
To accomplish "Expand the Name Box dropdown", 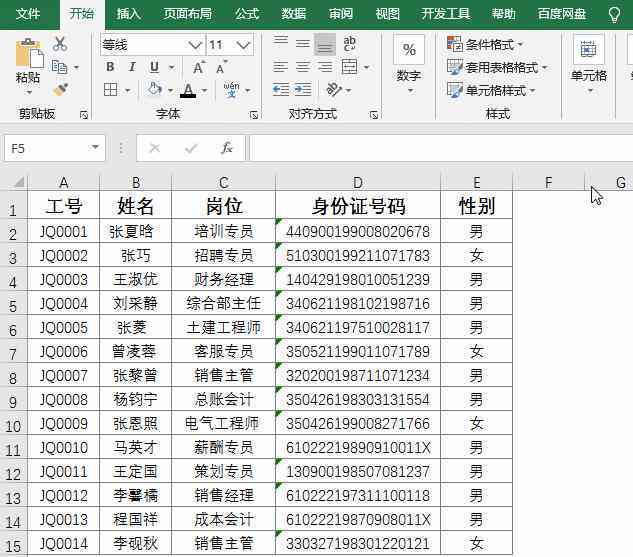I will coord(95,148).
